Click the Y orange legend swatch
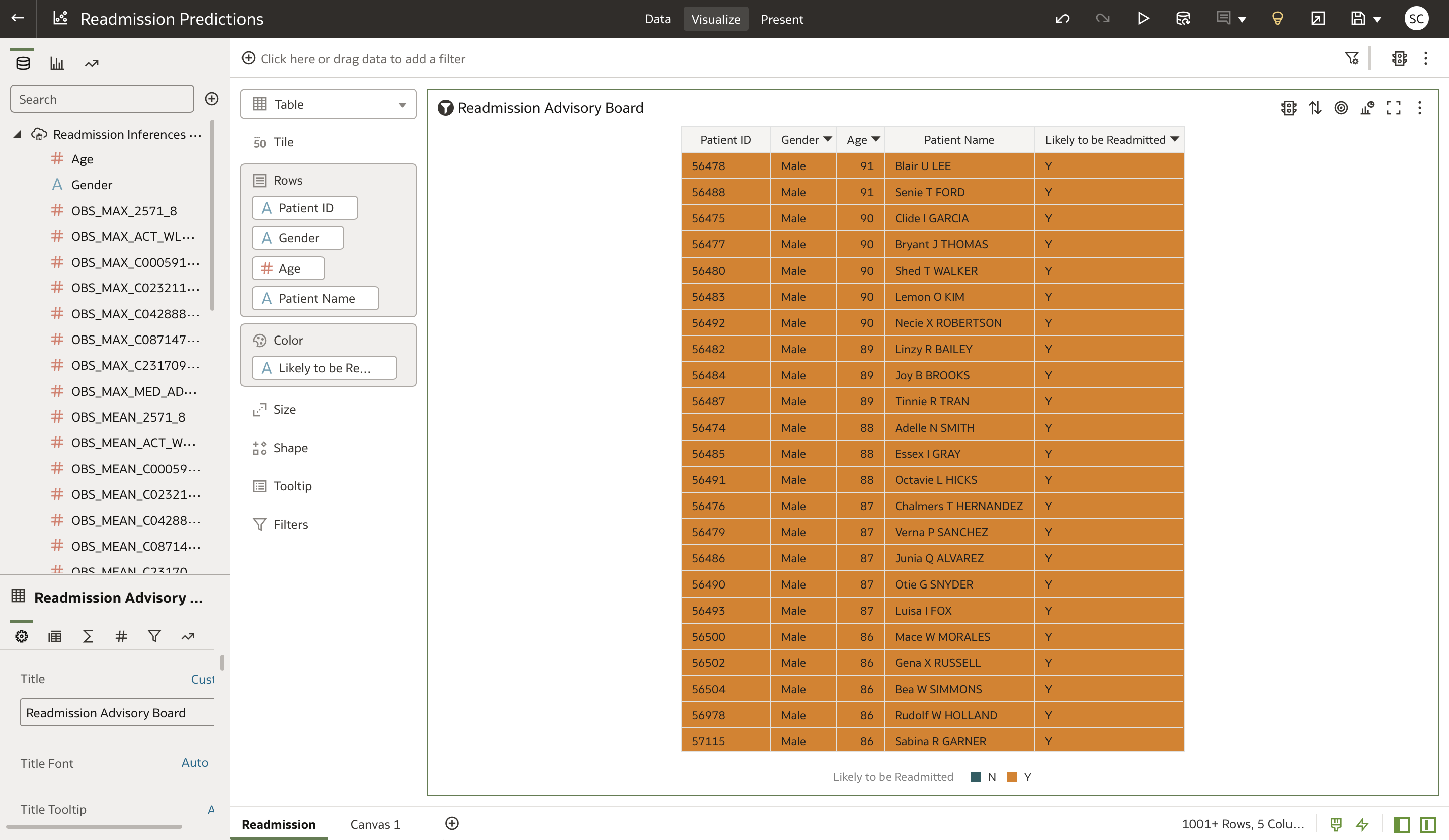Screen dimensions: 1449x840 coord(1013,777)
